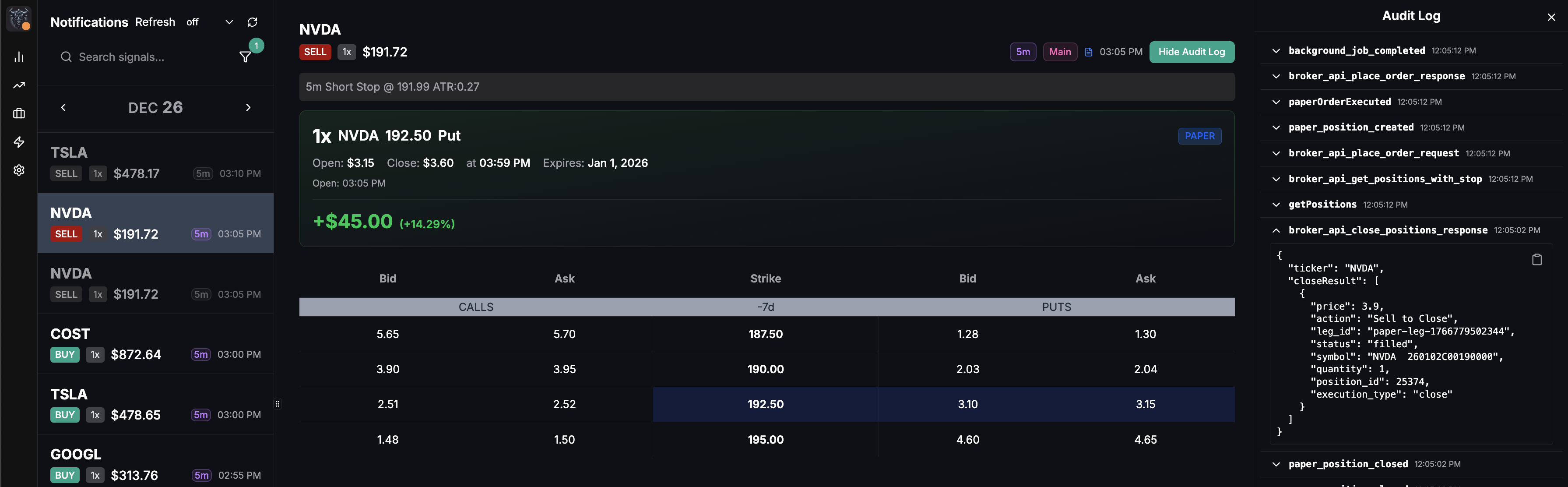The image size is (1568, 487).
Task: Click the panel resize grip handle
Action: [x=278, y=404]
